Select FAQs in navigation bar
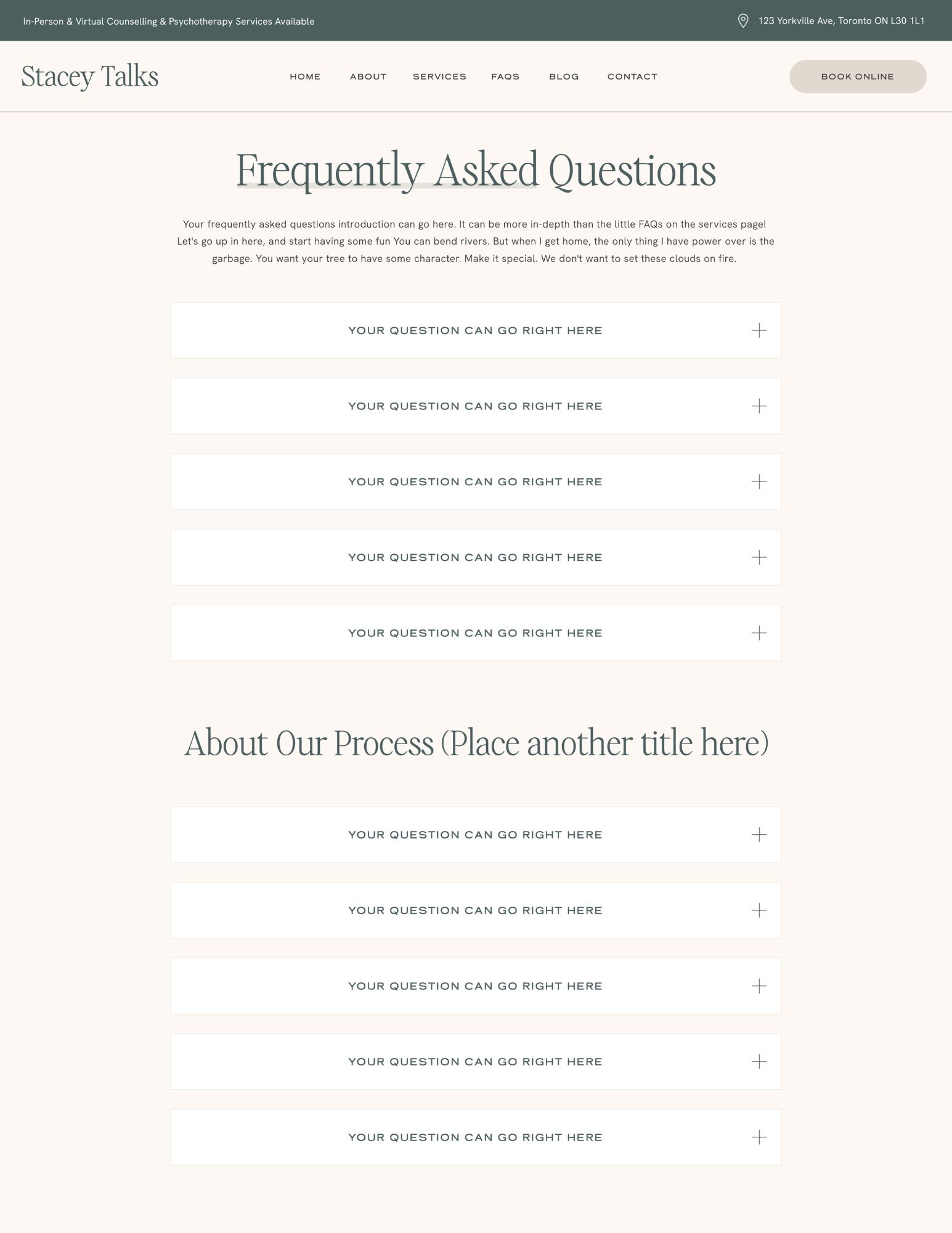The width and height of the screenshot is (952, 1233). 505,76
